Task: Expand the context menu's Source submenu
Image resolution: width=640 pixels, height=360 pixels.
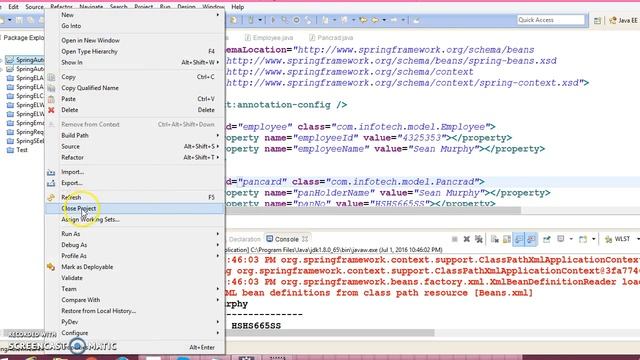Action: (x=135, y=147)
